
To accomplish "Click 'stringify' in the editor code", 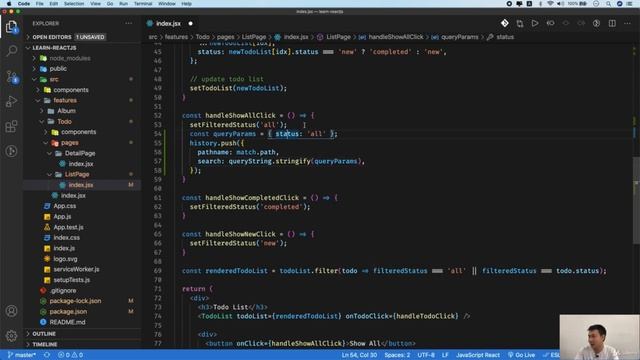I will (293, 161).
